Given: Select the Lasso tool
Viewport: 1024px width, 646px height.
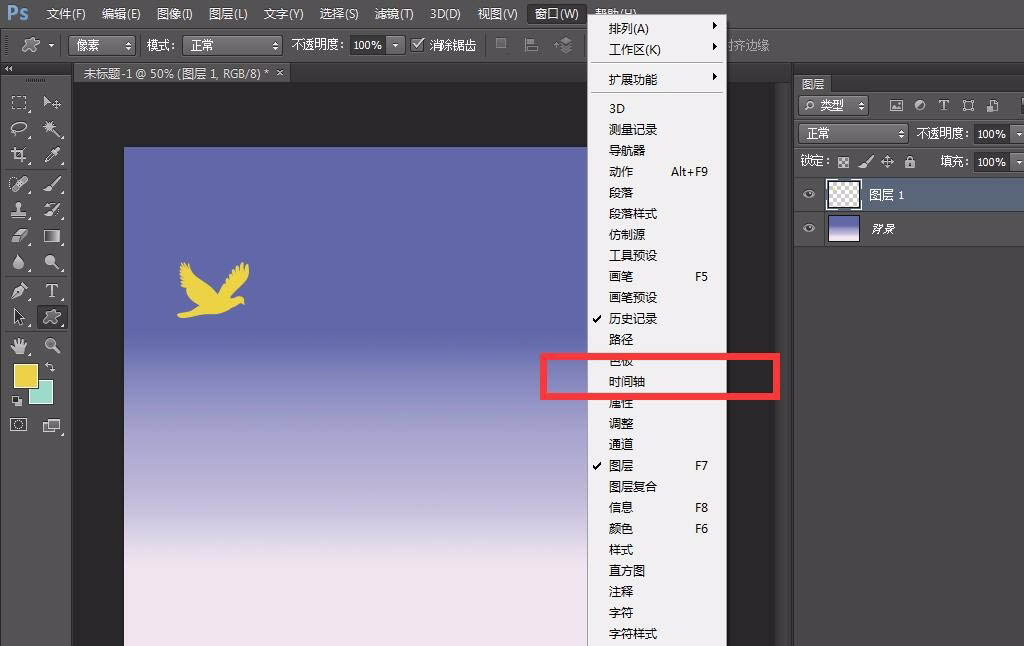Looking at the screenshot, I should point(19,129).
